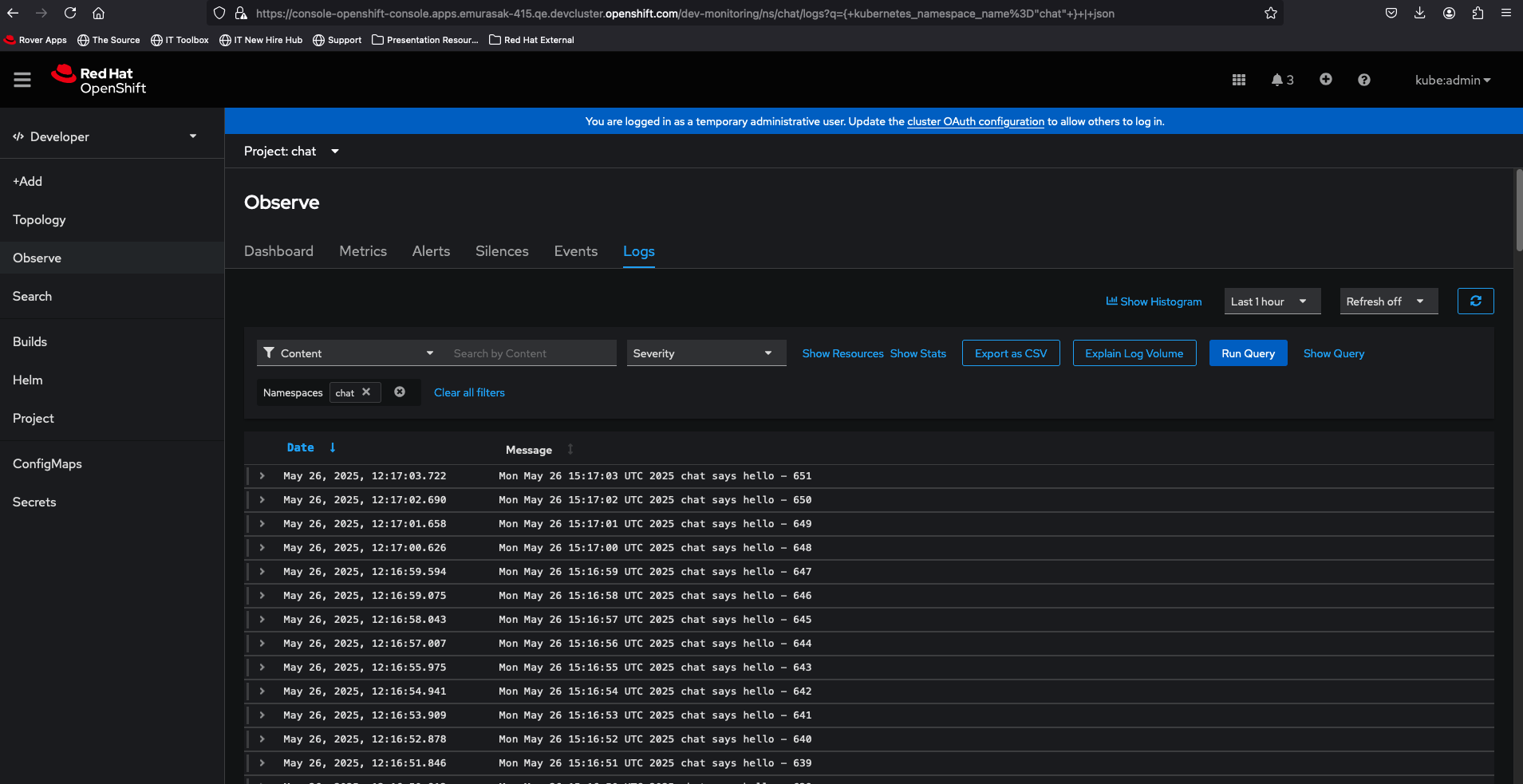
Task: Click the refresh logs icon button
Action: (1475, 301)
